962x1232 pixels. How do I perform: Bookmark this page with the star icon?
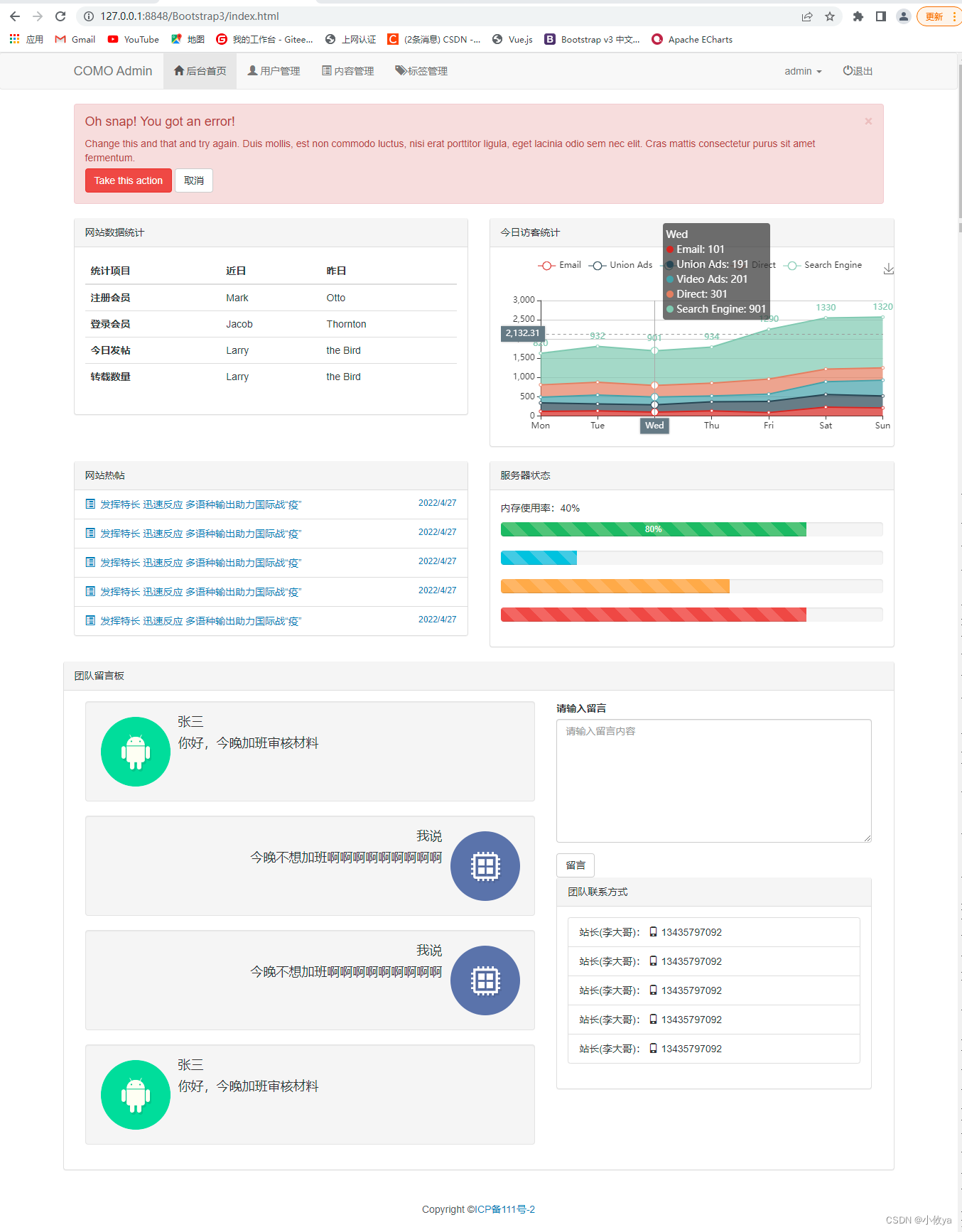(830, 16)
